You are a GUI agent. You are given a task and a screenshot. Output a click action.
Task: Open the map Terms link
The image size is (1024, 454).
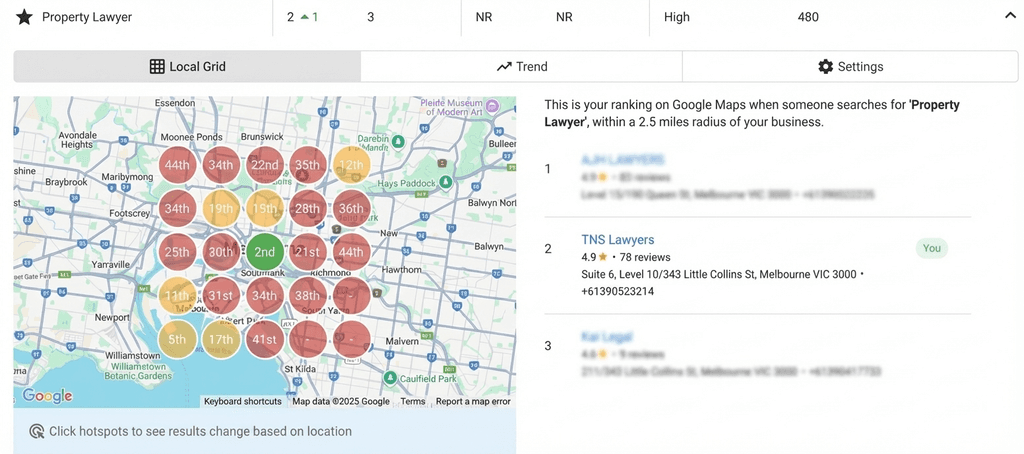pyautogui.click(x=413, y=402)
